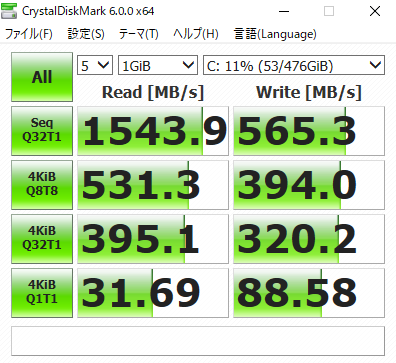Run the 4KiB Q8T8 test
This screenshot has height=363, width=396.
click(x=42, y=185)
